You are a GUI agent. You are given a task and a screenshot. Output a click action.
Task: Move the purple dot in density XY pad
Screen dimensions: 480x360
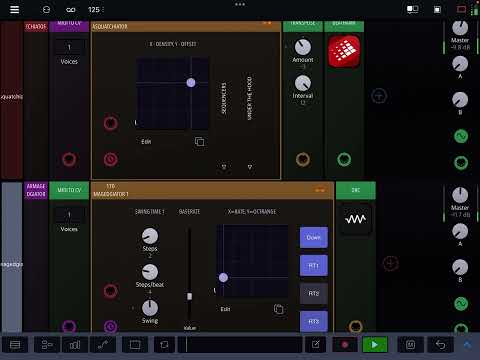[191, 82]
